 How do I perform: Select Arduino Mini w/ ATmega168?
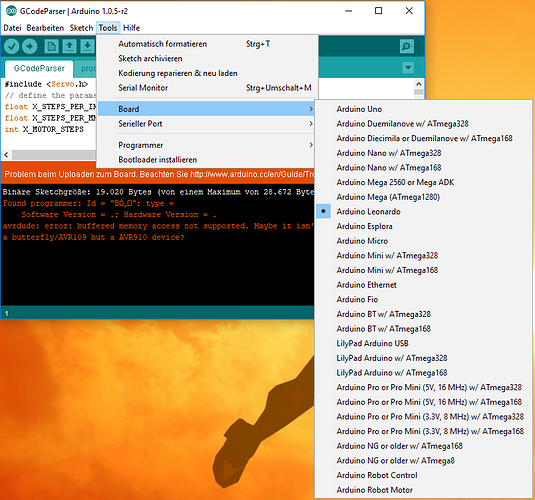[424, 270]
